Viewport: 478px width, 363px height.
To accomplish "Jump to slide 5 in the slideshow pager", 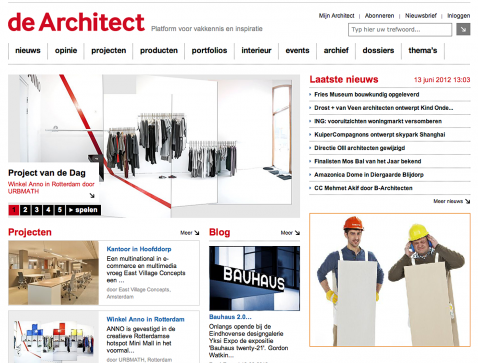I will point(60,210).
